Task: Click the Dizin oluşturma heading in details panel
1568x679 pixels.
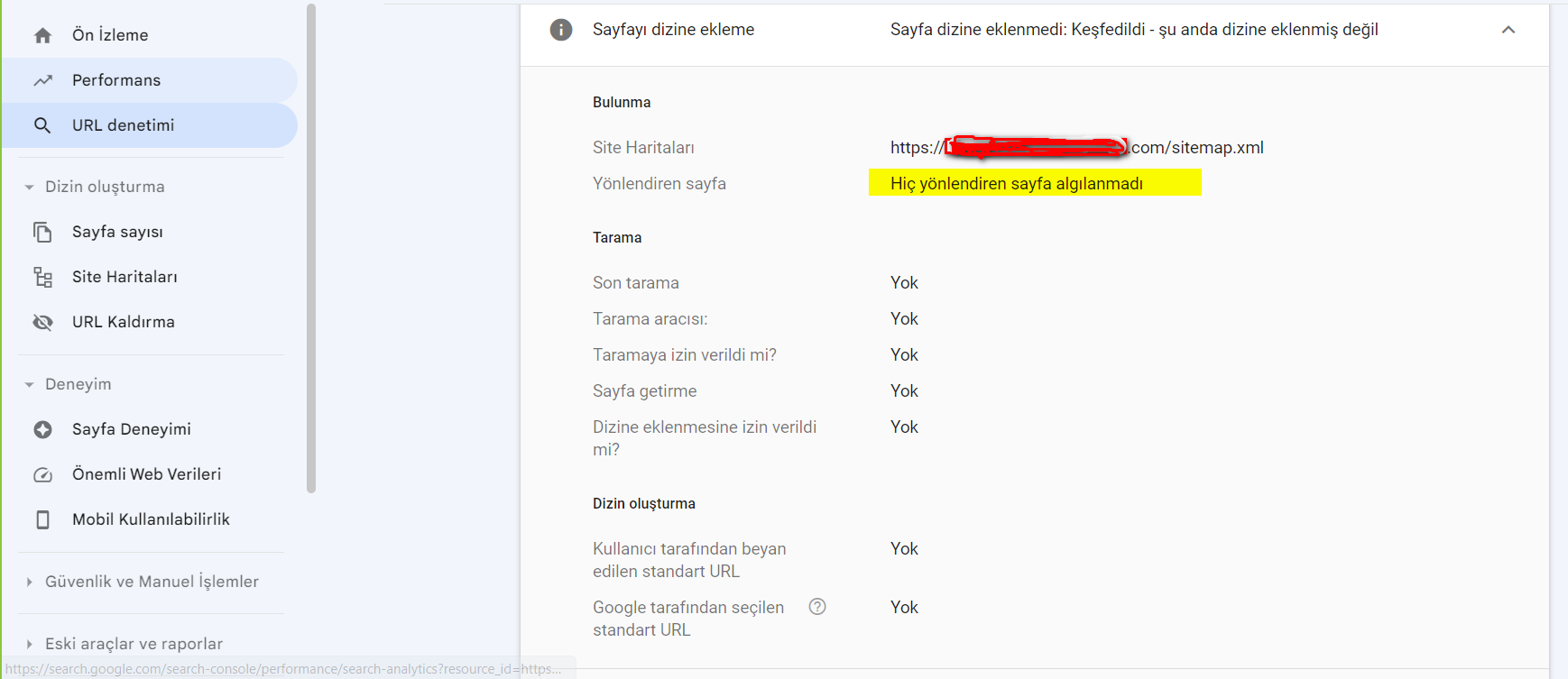Action: click(644, 503)
